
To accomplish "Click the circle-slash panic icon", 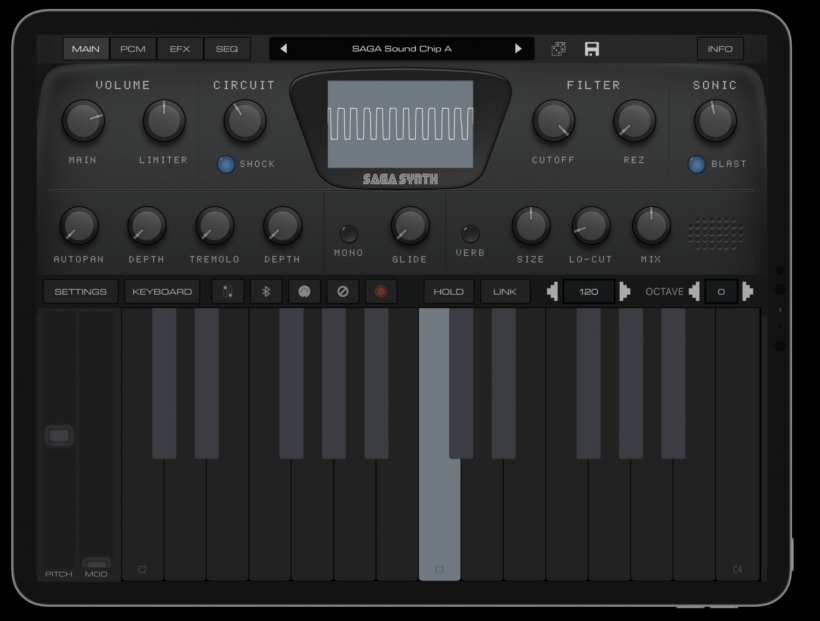I will (x=342, y=292).
